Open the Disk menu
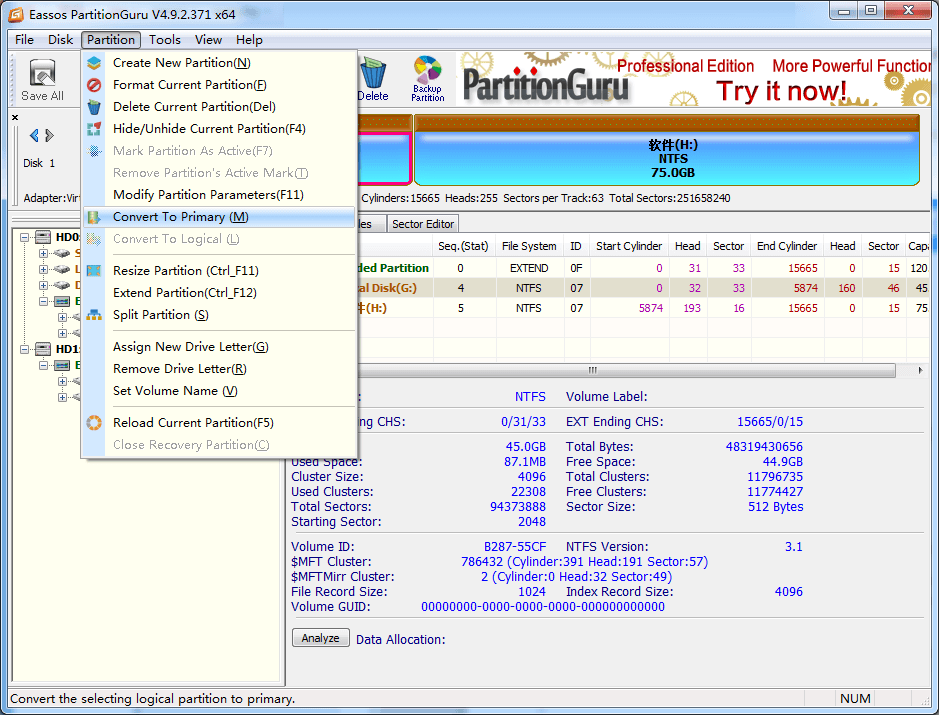939x715 pixels. (x=60, y=40)
